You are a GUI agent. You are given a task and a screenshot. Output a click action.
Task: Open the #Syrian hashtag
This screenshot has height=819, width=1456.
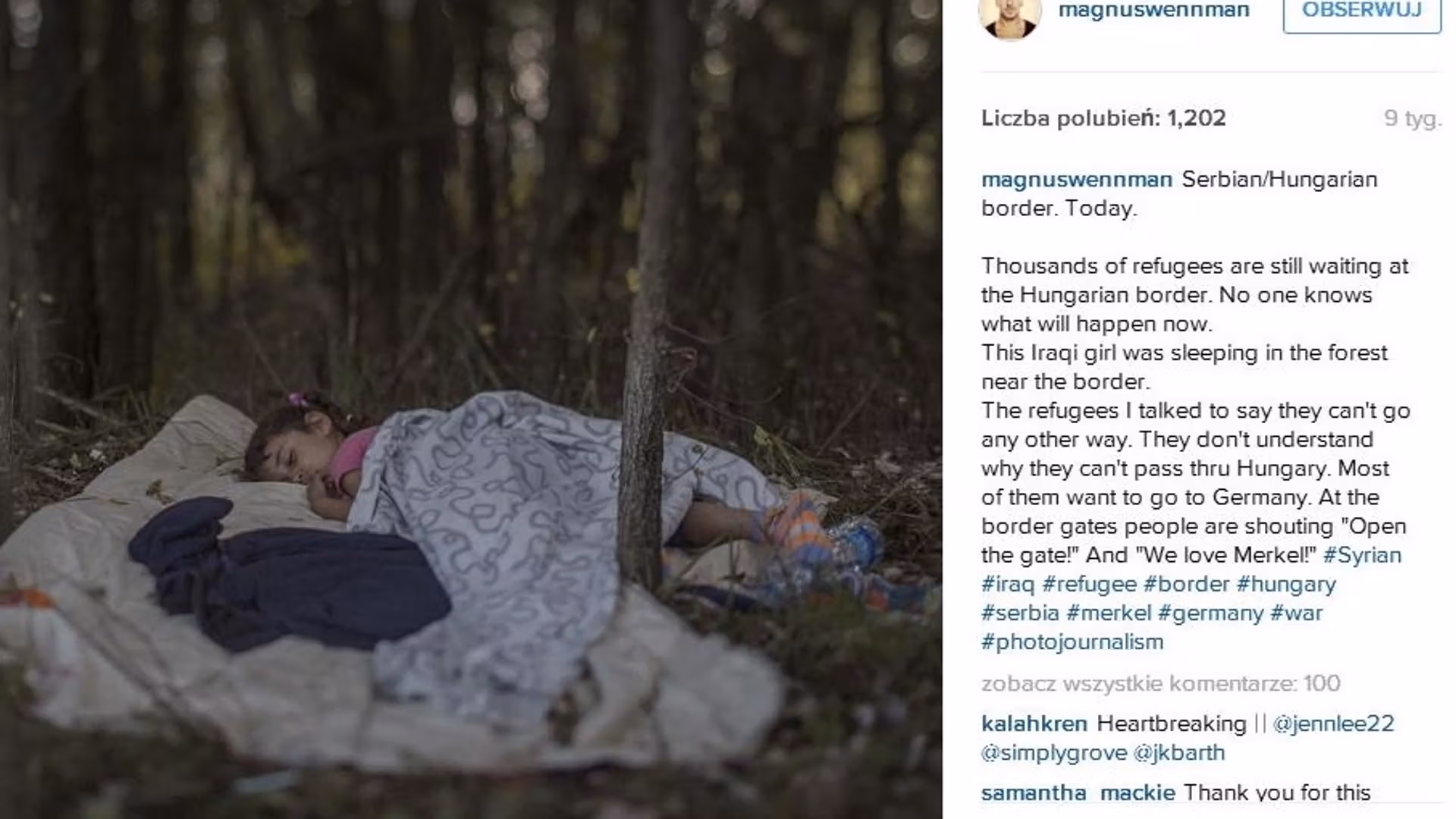coord(1362,555)
